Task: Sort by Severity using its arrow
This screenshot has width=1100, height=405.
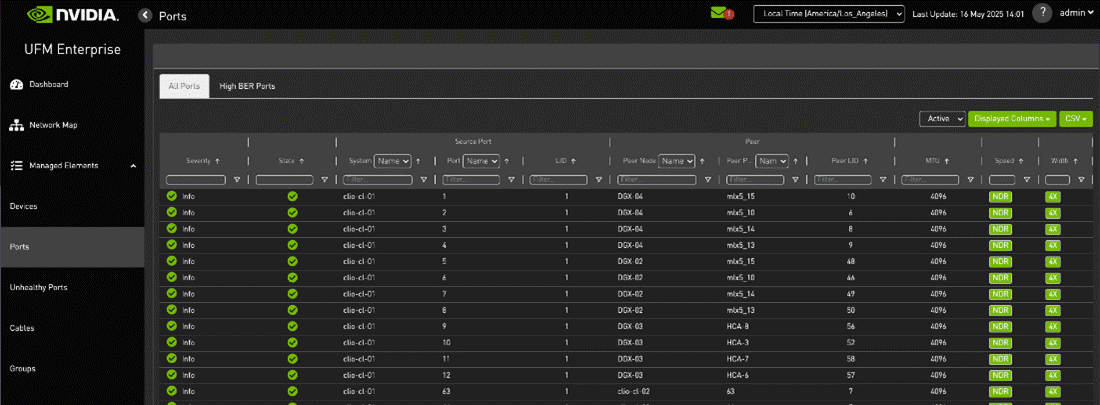Action: click(217, 161)
